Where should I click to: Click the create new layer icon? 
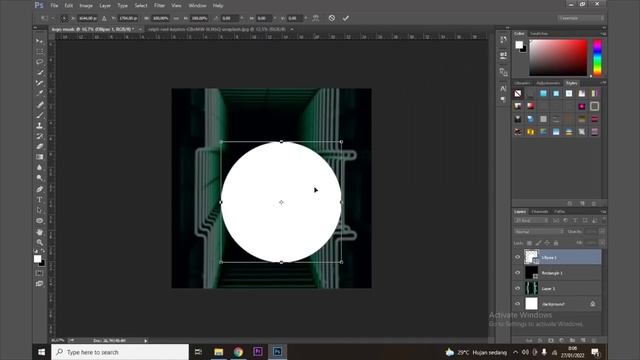tap(583, 340)
